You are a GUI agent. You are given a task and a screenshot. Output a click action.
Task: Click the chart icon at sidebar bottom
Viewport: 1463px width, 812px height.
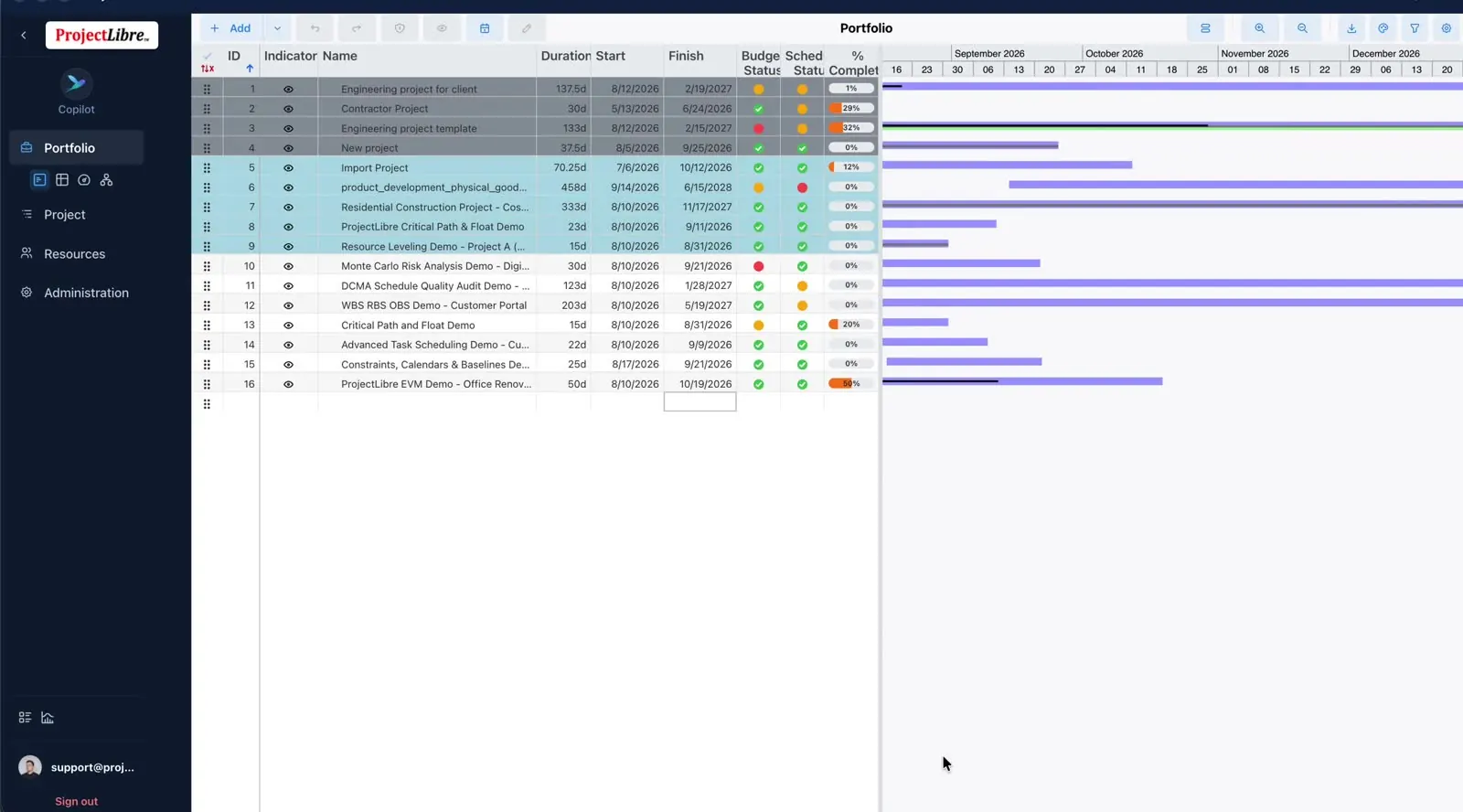[48, 718]
